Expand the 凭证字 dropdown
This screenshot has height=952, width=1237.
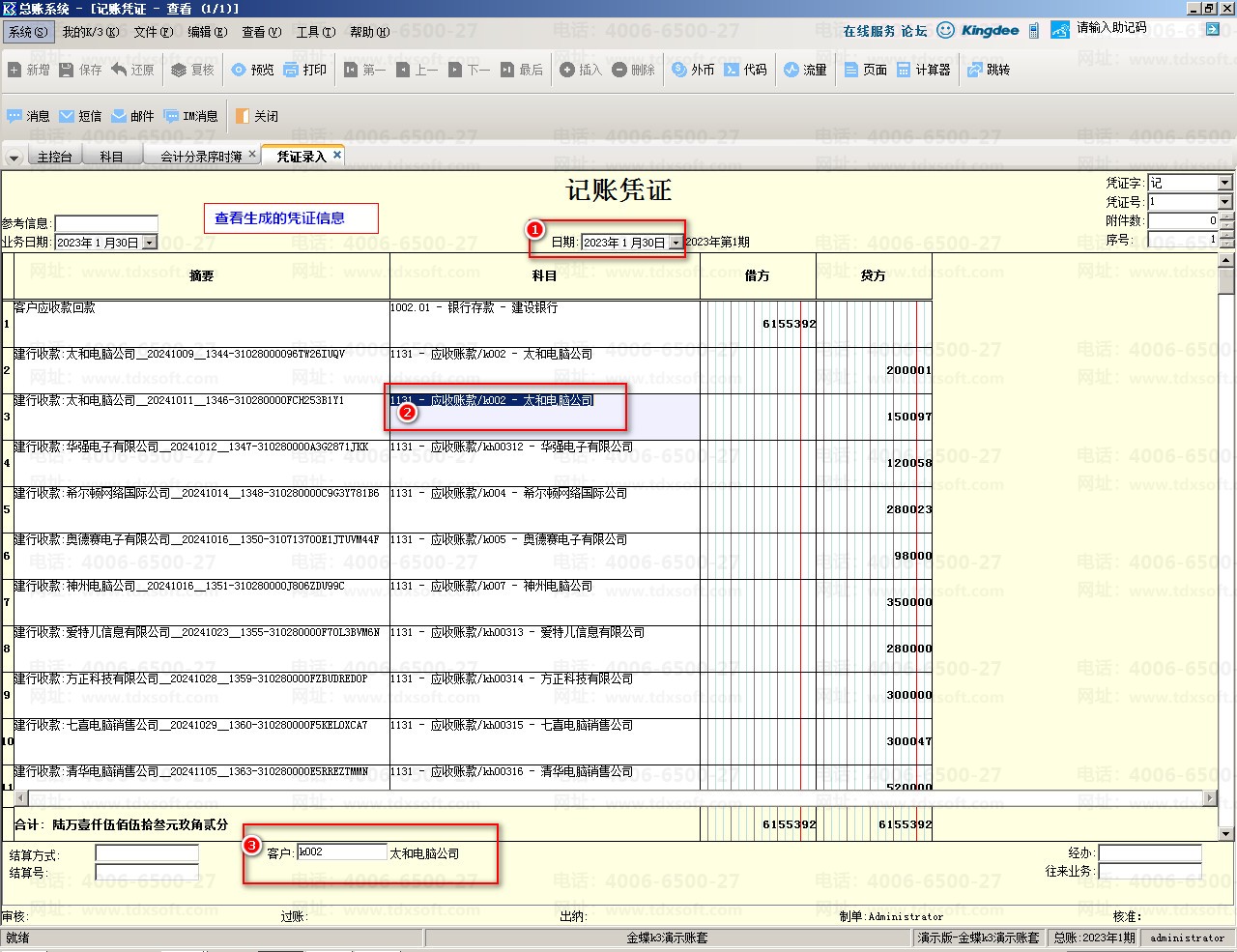[x=1224, y=183]
